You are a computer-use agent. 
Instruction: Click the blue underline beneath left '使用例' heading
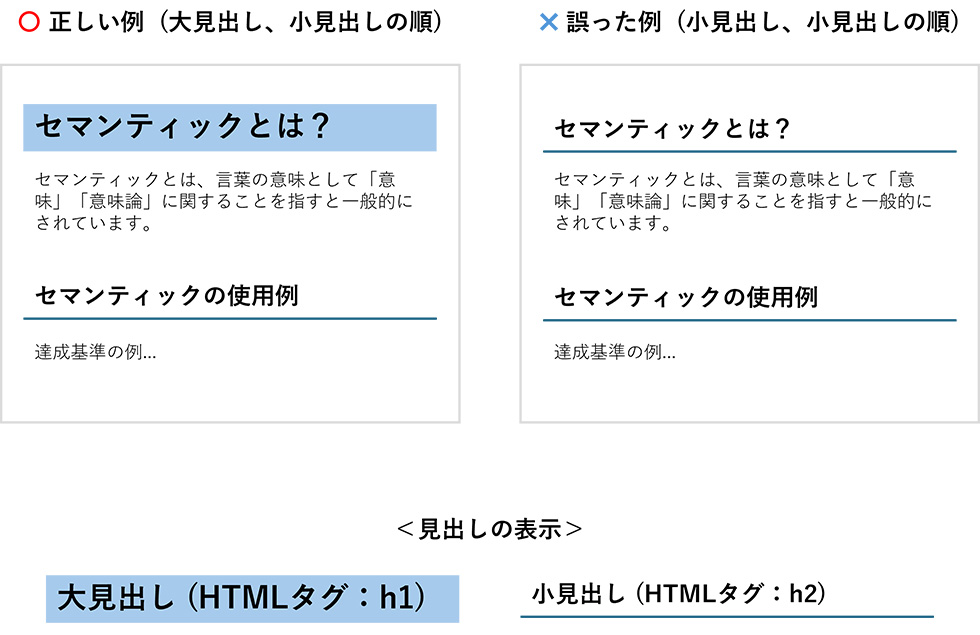tap(230, 319)
